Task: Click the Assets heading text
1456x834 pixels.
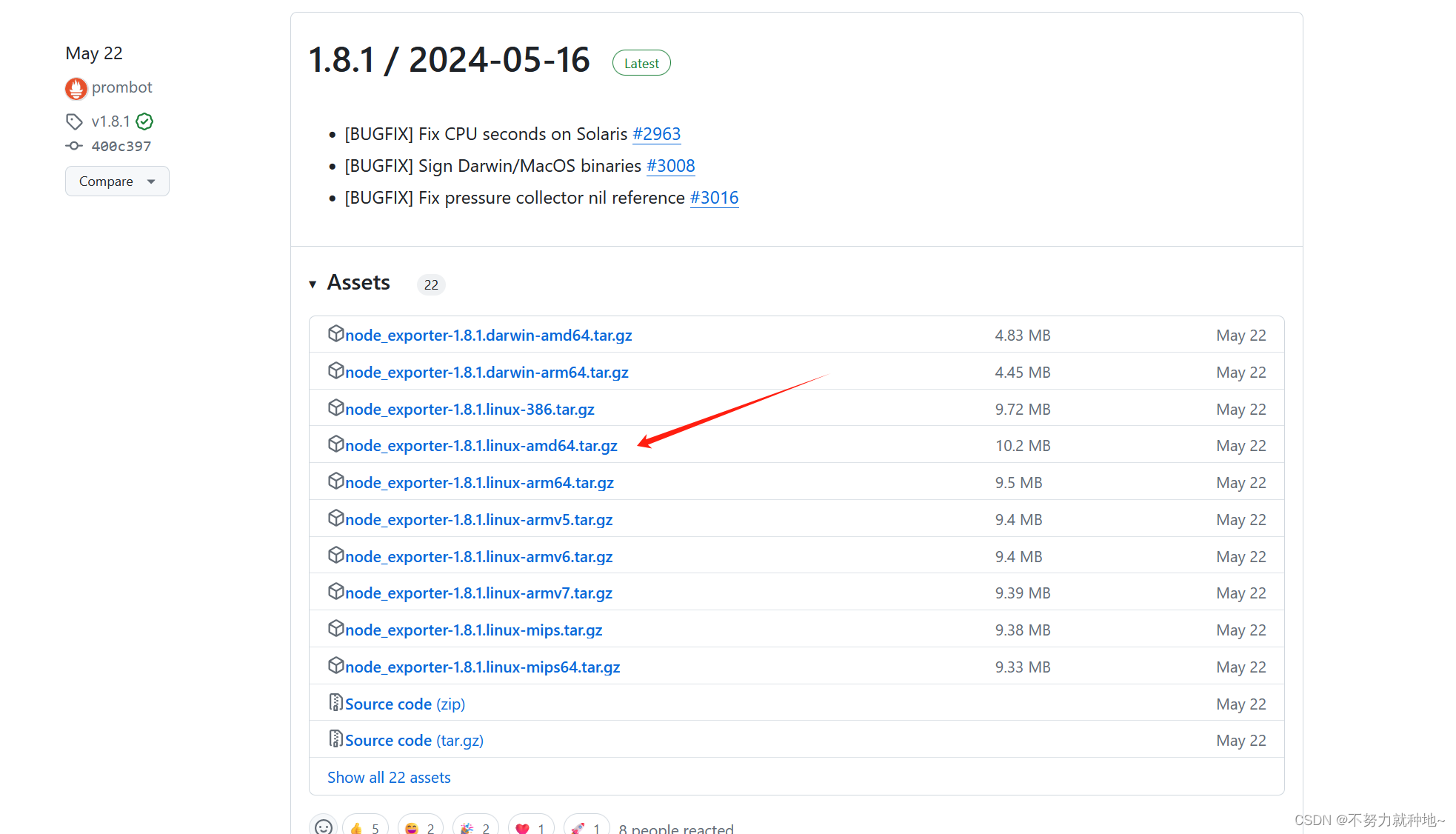Action: tap(358, 283)
